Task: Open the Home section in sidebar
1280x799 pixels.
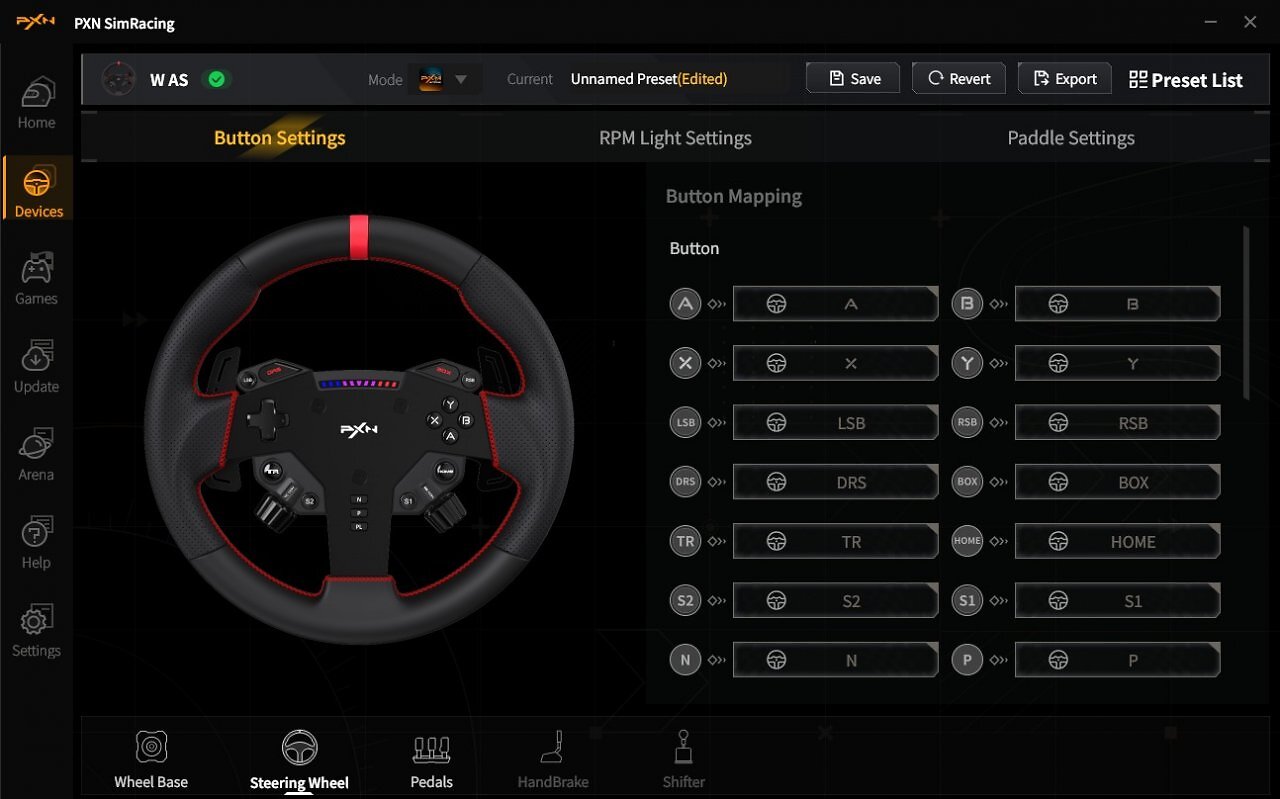Action: 36,103
